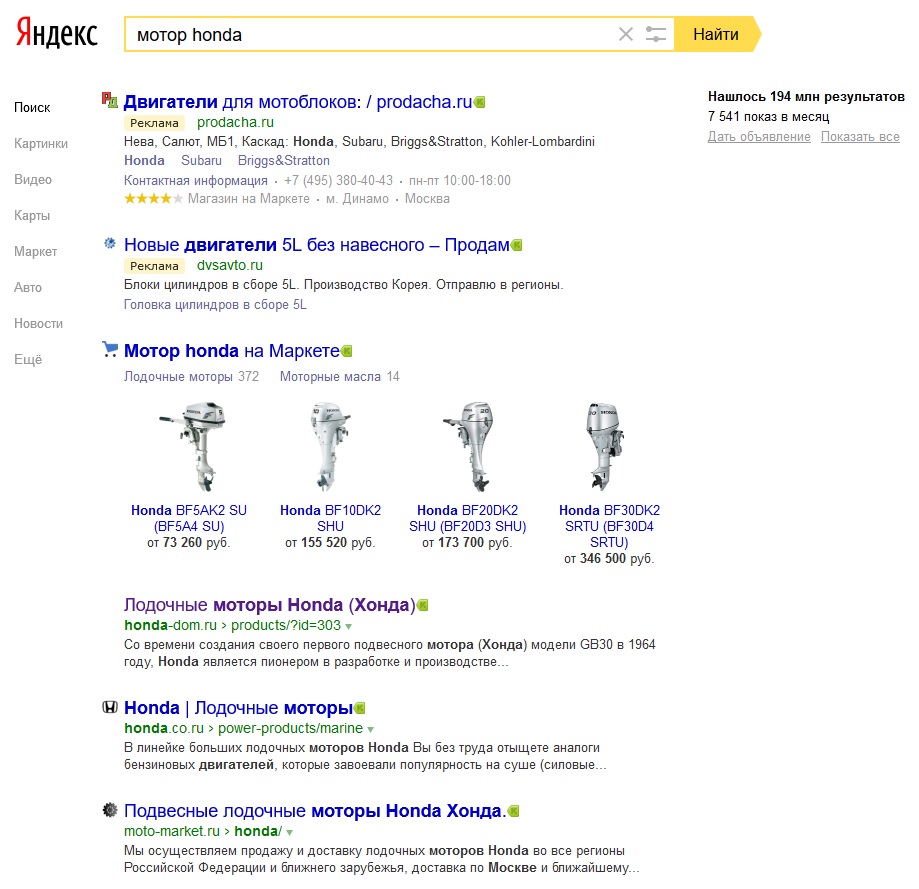Expand the honda-dom.ru result menu arrow
Image resolution: width=919 pixels, height=889 pixels.
(349, 626)
